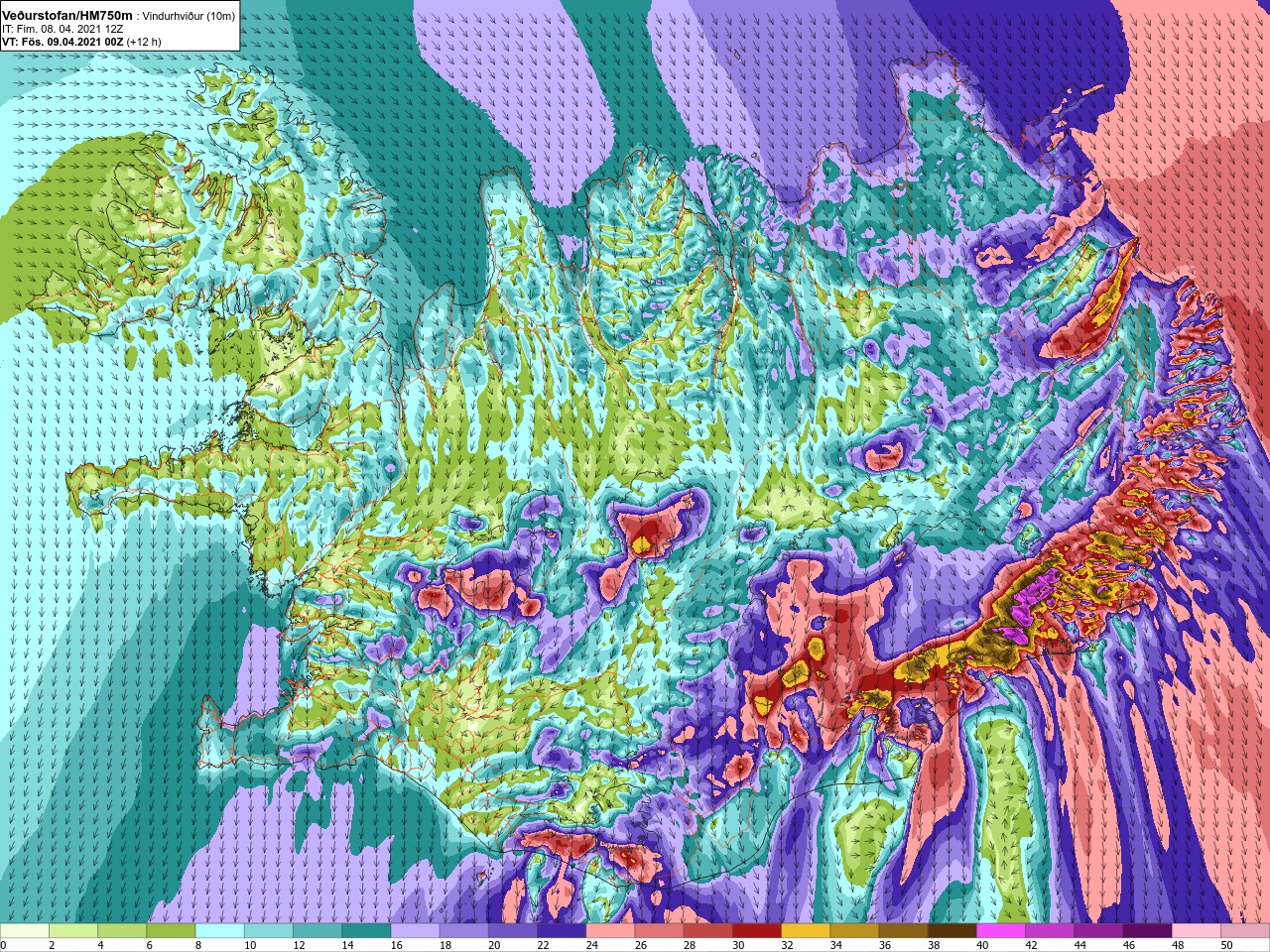Click the legend number 8
Image resolution: width=1270 pixels, height=952 pixels.
198,945
